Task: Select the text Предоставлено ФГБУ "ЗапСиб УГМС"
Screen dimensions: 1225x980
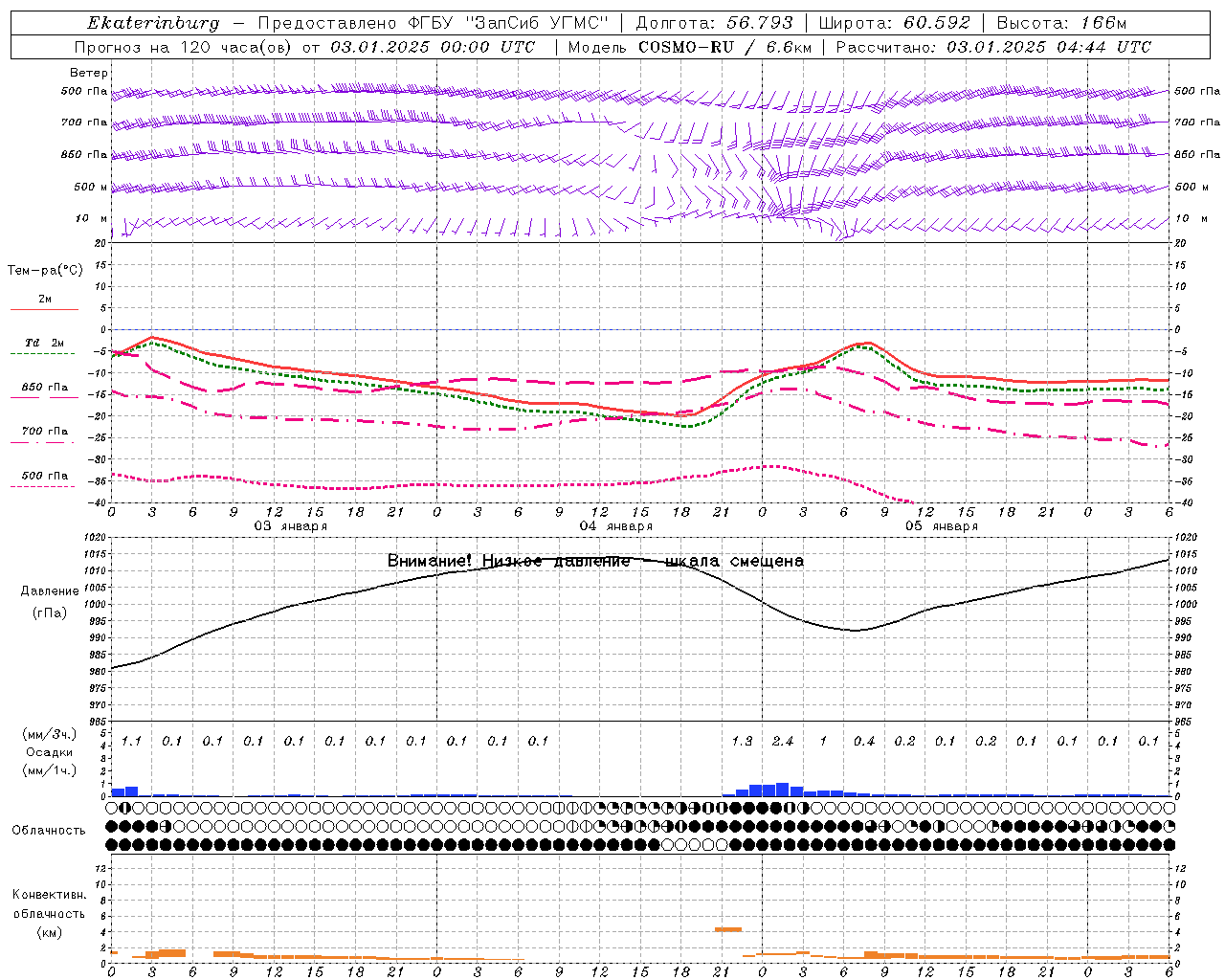Action: click(x=434, y=23)
